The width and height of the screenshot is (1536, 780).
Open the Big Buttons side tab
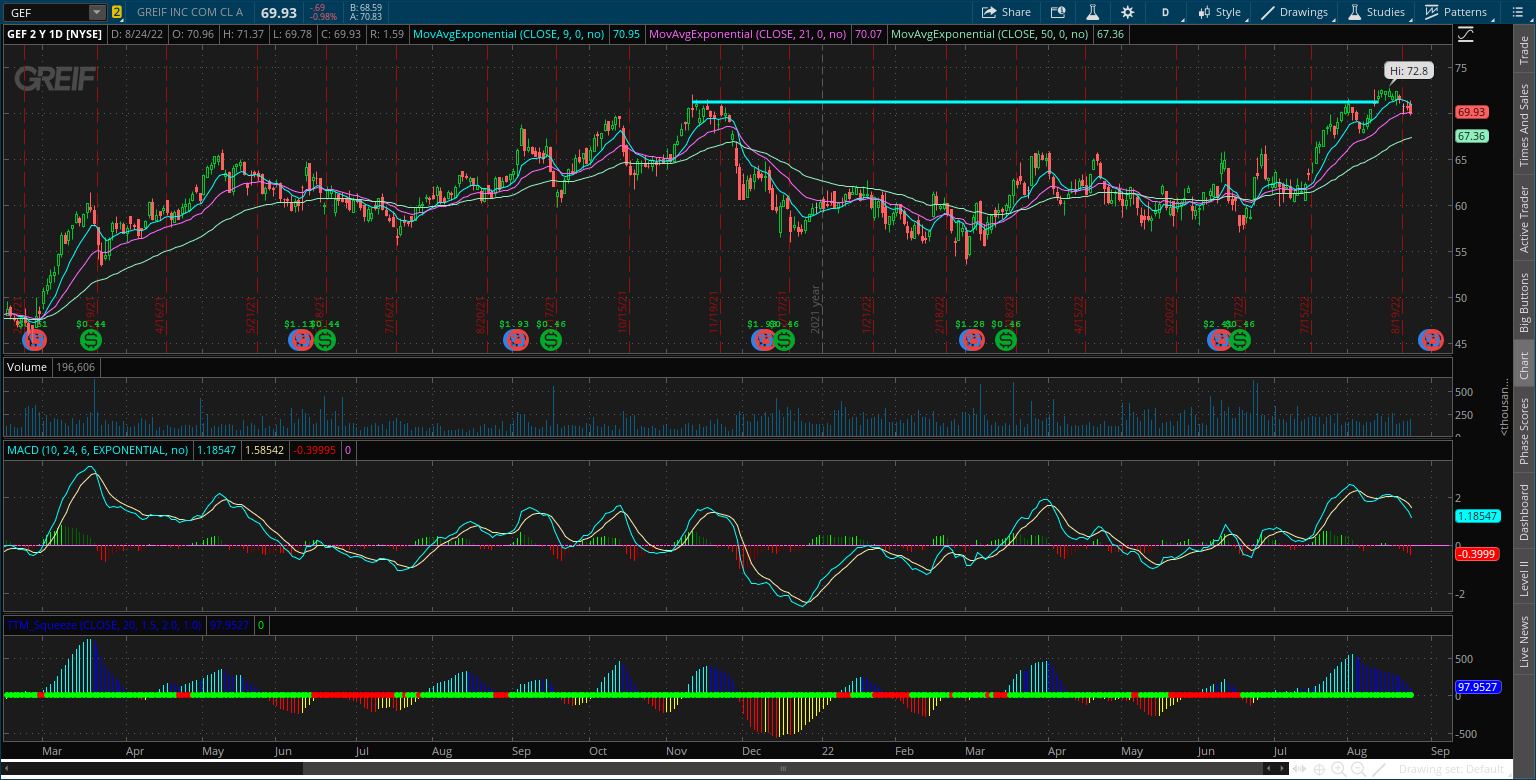coord(1524,302)
